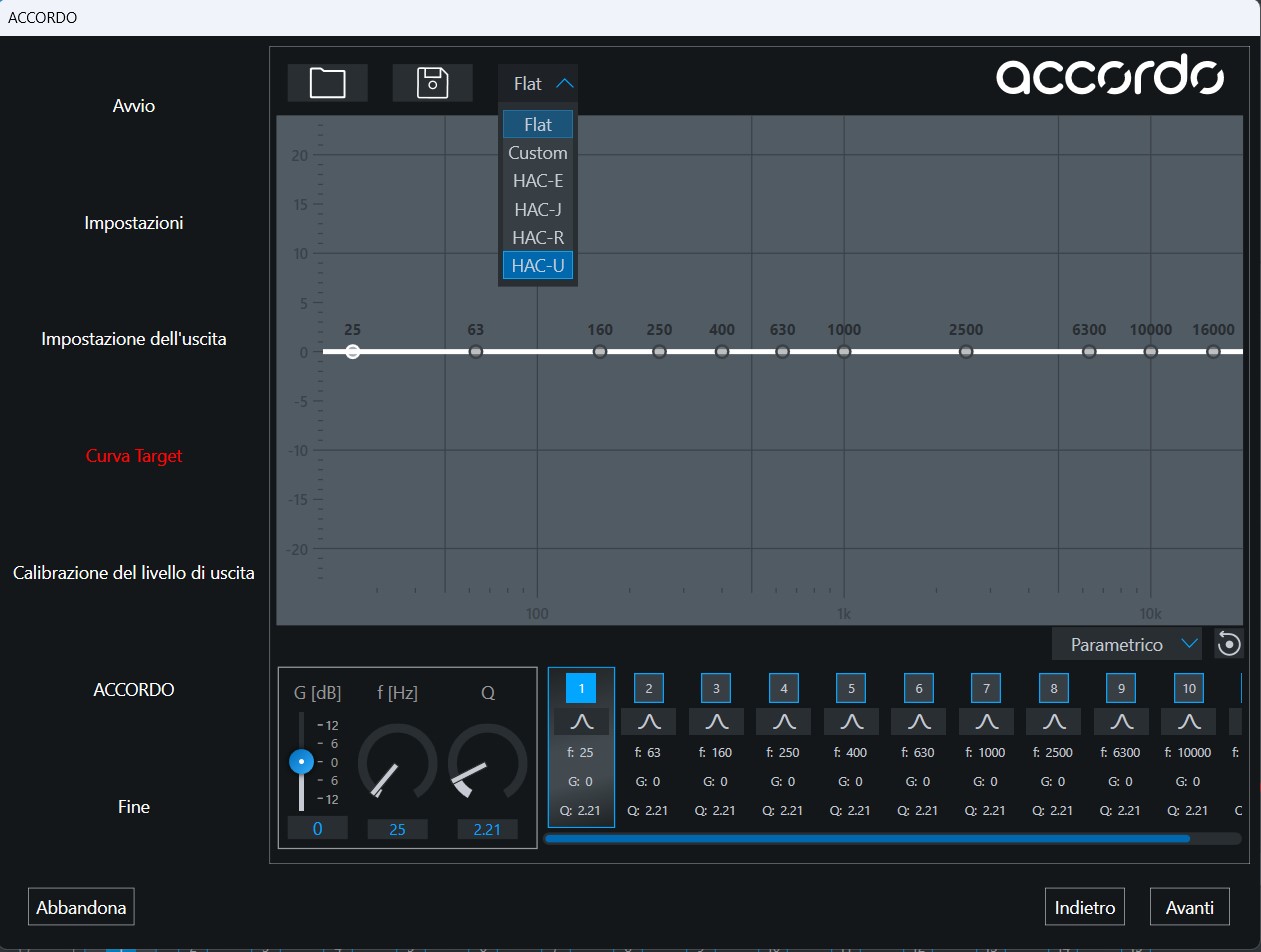Viewport: 1261px width, 952px height.
Task: Pick the HAC-U curve preset
Action: point(538,265)
